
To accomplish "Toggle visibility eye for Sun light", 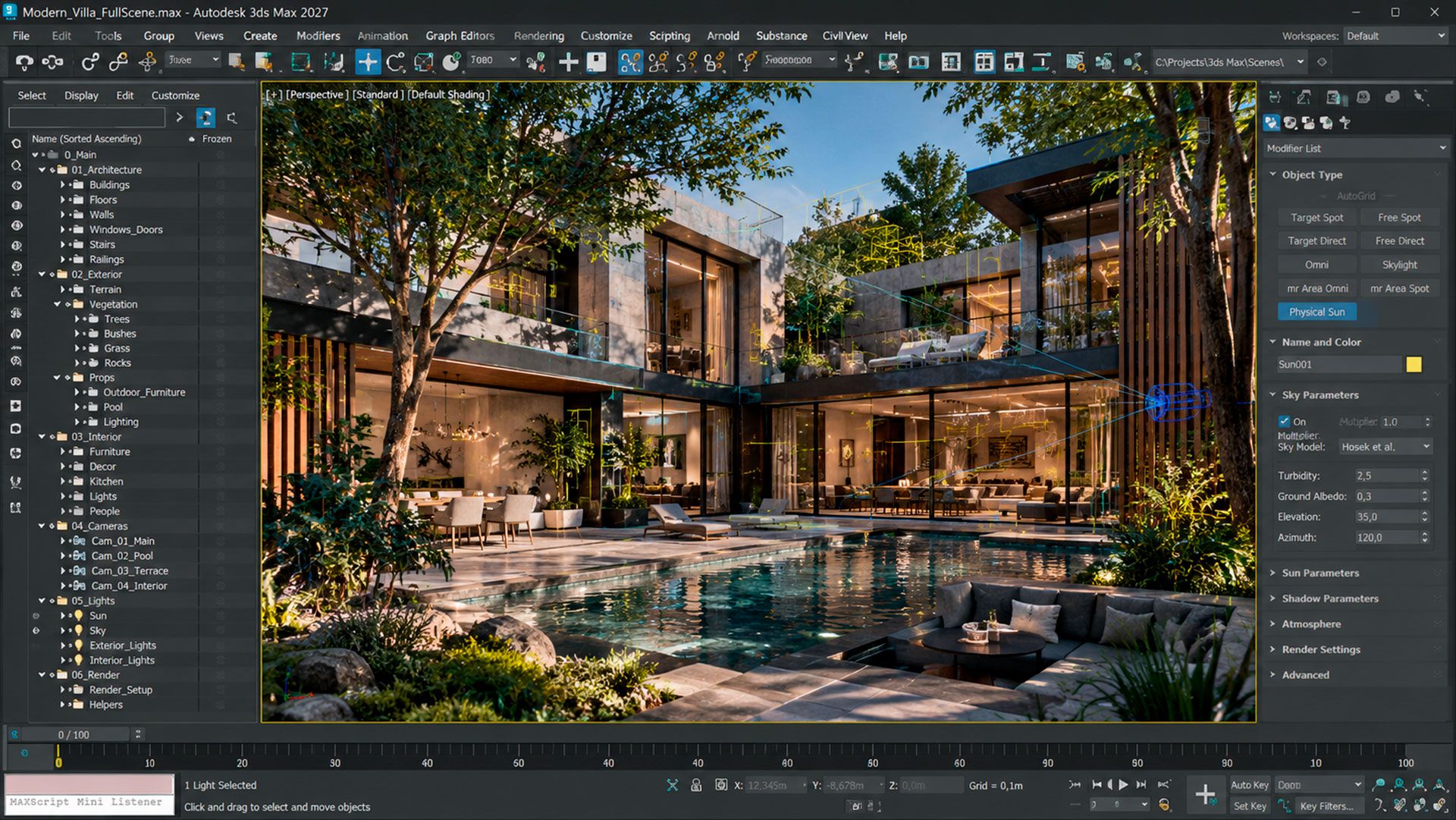I will click(36, 616).
